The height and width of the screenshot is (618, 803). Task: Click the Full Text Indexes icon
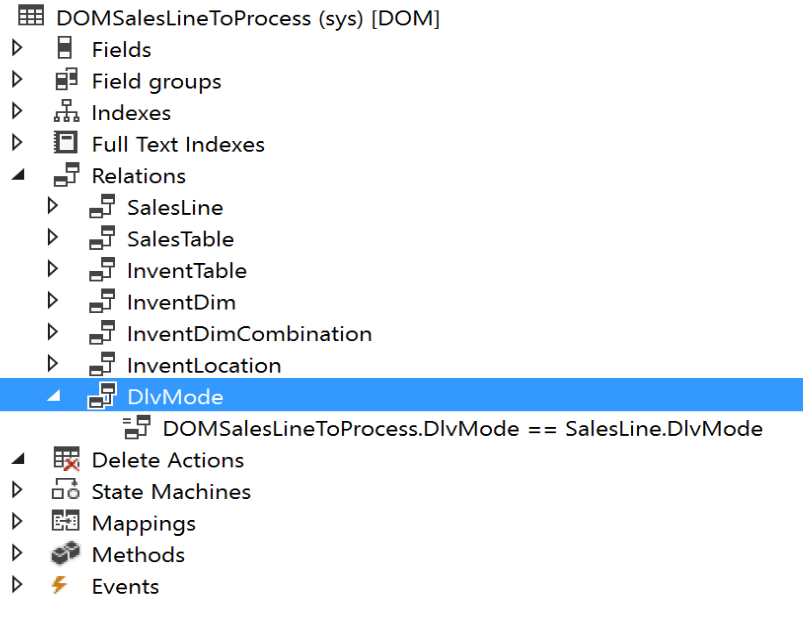tap(66, 143)
